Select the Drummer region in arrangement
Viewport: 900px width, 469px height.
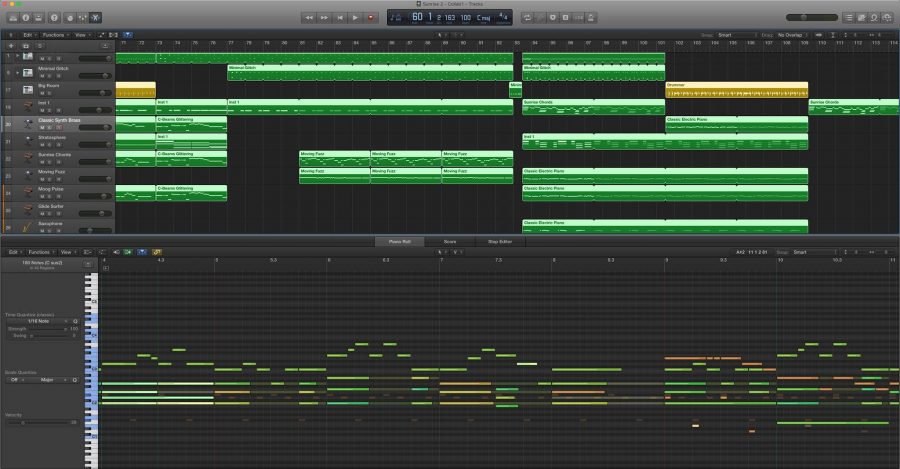(x=736, y=90)
